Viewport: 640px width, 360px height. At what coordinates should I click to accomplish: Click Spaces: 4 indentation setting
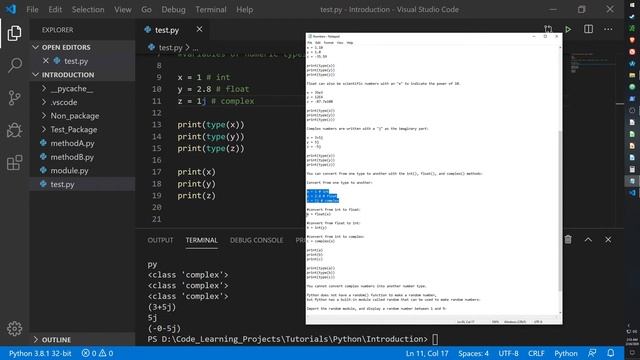tap(473, 353)
